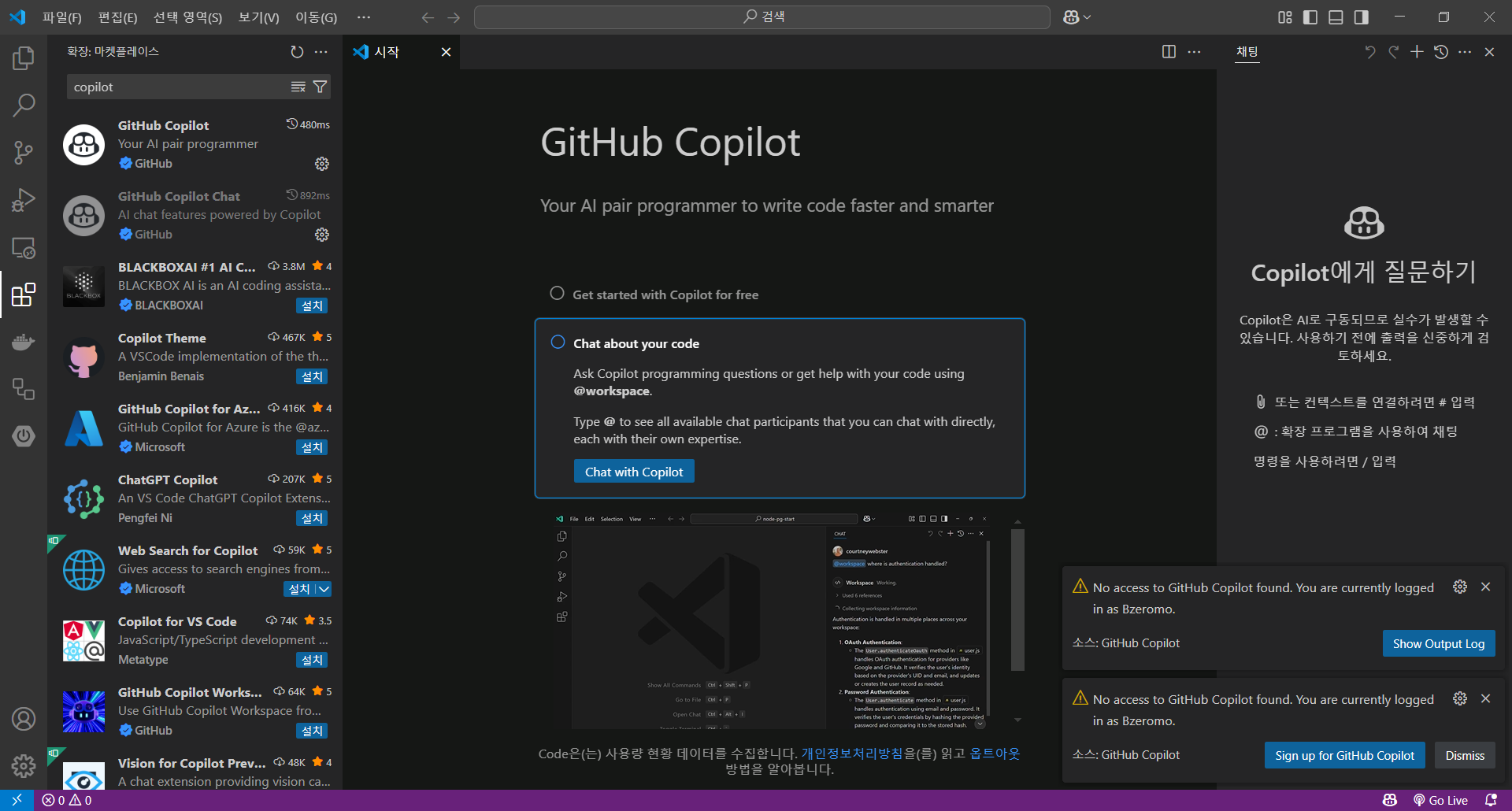Open 개인정보처리방침 privacy link

(x=852, y=754)
